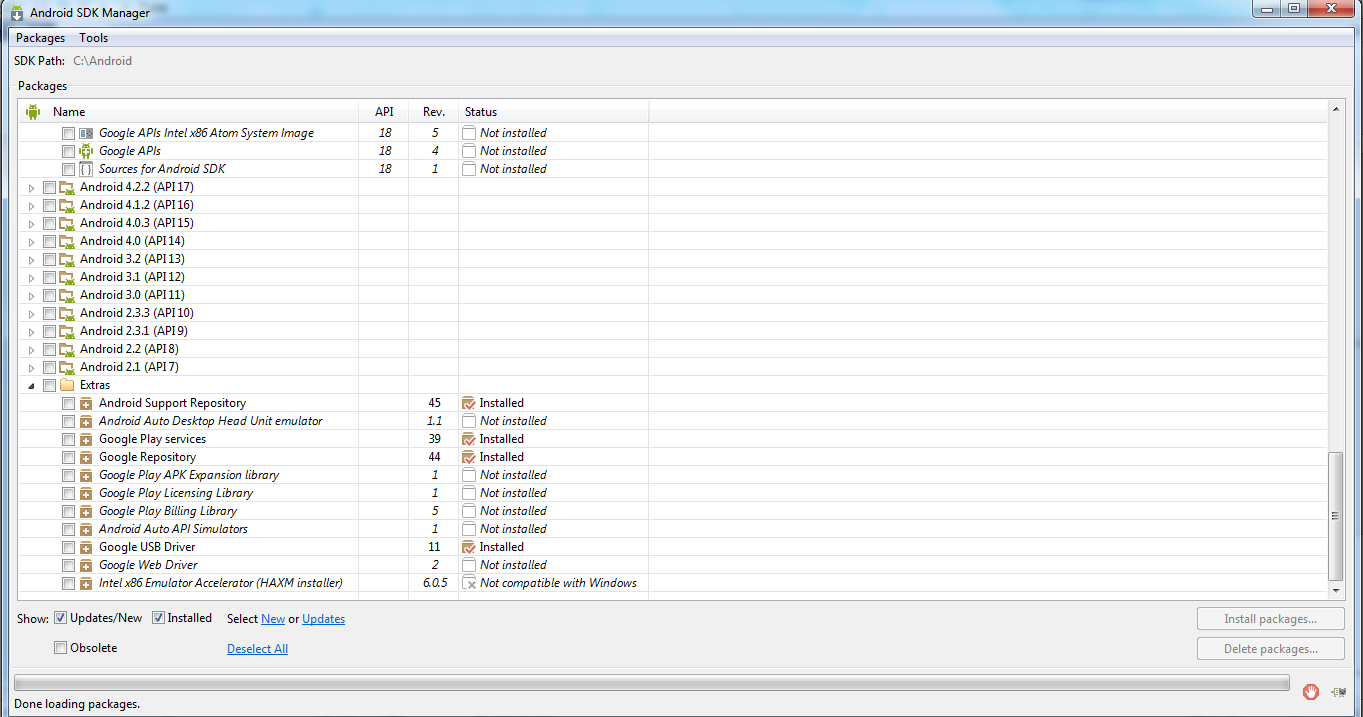The height and width of the screenshot is (717, 1363).
Task: Check the Google APIs Intel x86 Atom System Image box
Action: point(68,133)
